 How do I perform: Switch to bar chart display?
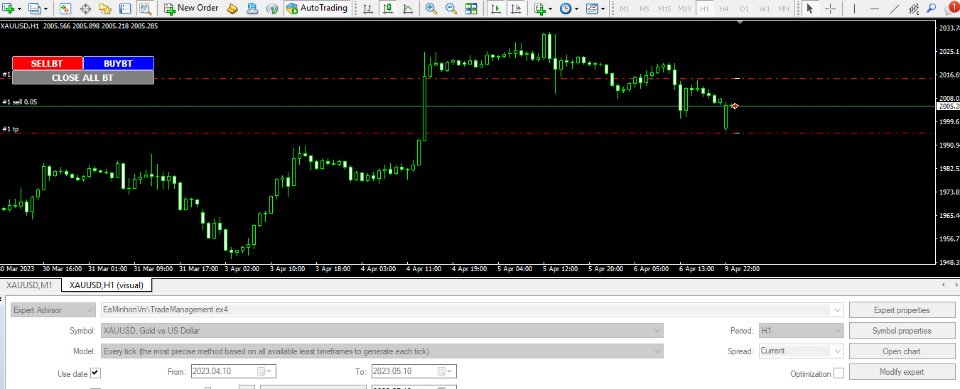pyautogui.click(x=367, y=9)
